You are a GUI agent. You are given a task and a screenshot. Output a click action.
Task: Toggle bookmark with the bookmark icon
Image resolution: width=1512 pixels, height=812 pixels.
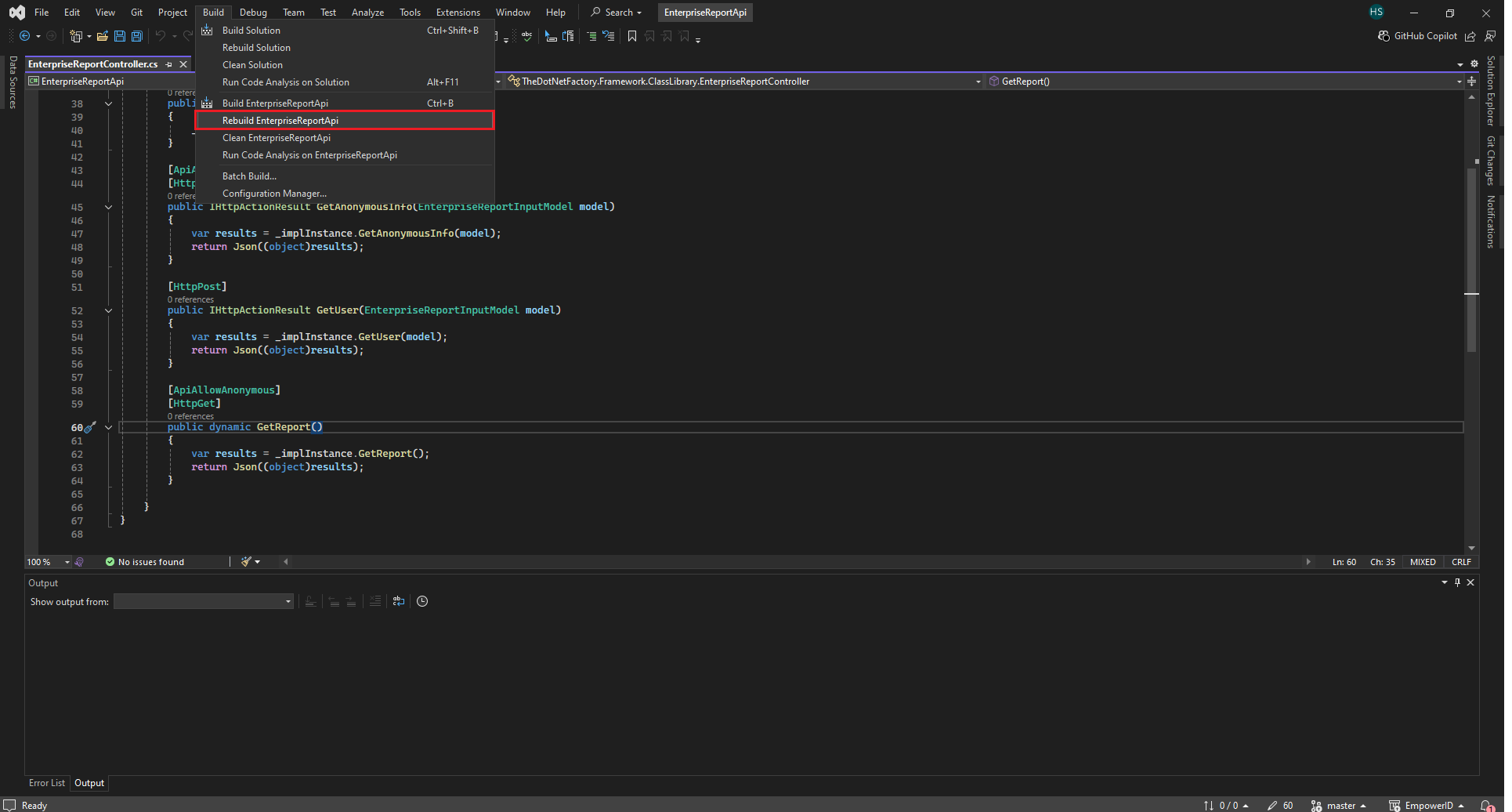(x=632, y=36)
